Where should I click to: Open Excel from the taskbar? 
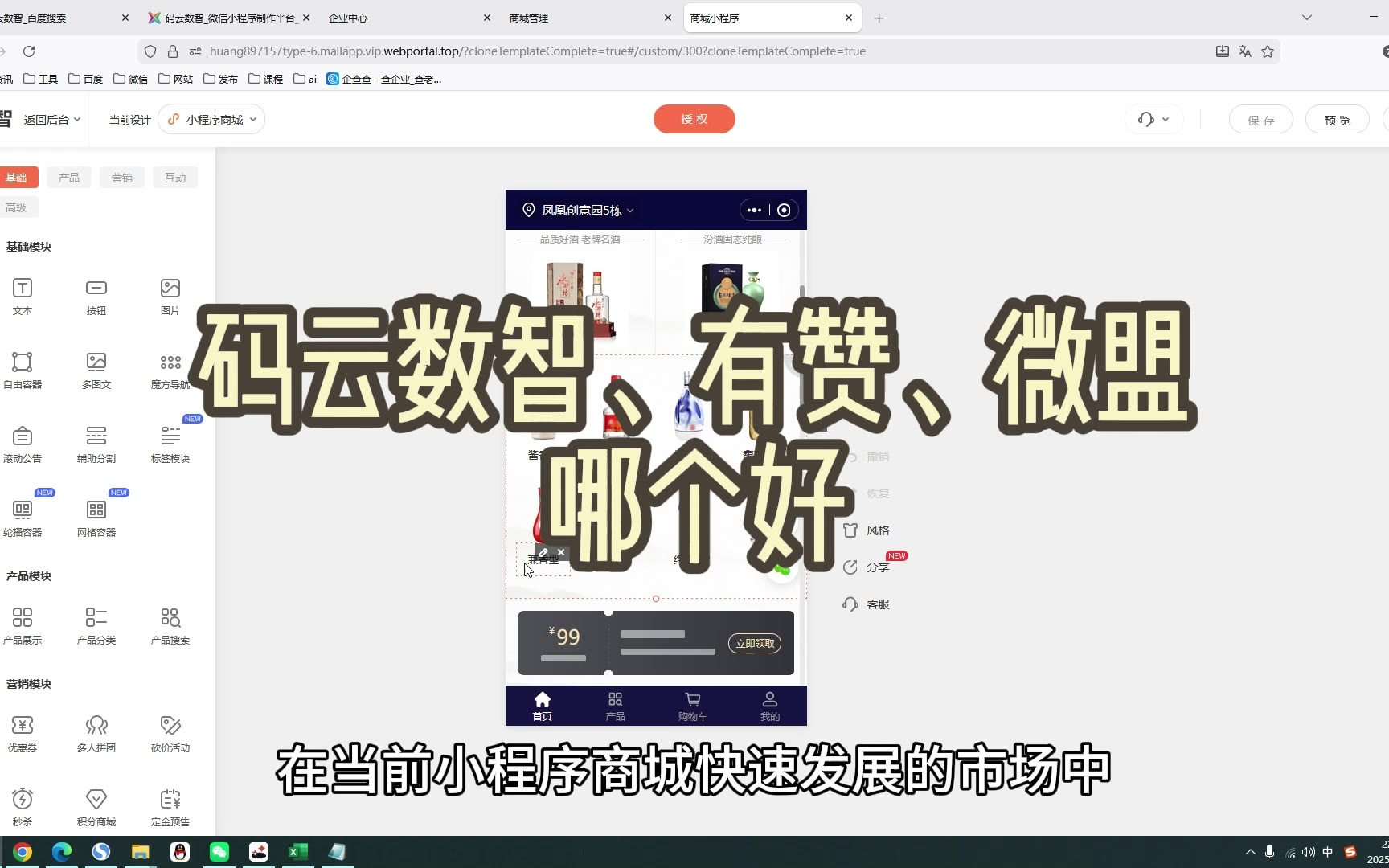pyautogui.click(x=298, y=852)
